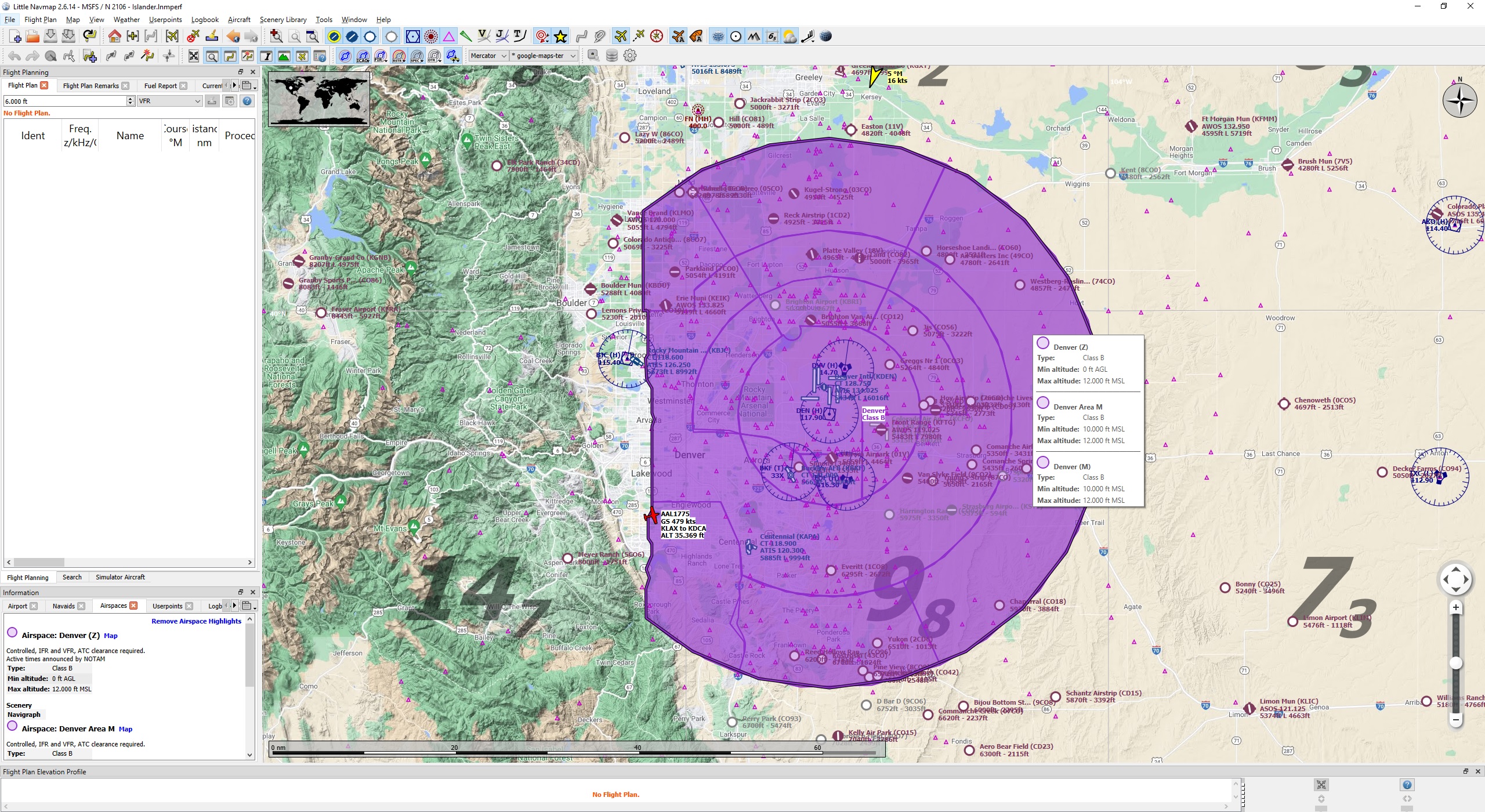Toggle the weather sun-cloud icon
The width and height of the screenshot is (1485, 812).
pyautogui.click(x=789, y=37)
